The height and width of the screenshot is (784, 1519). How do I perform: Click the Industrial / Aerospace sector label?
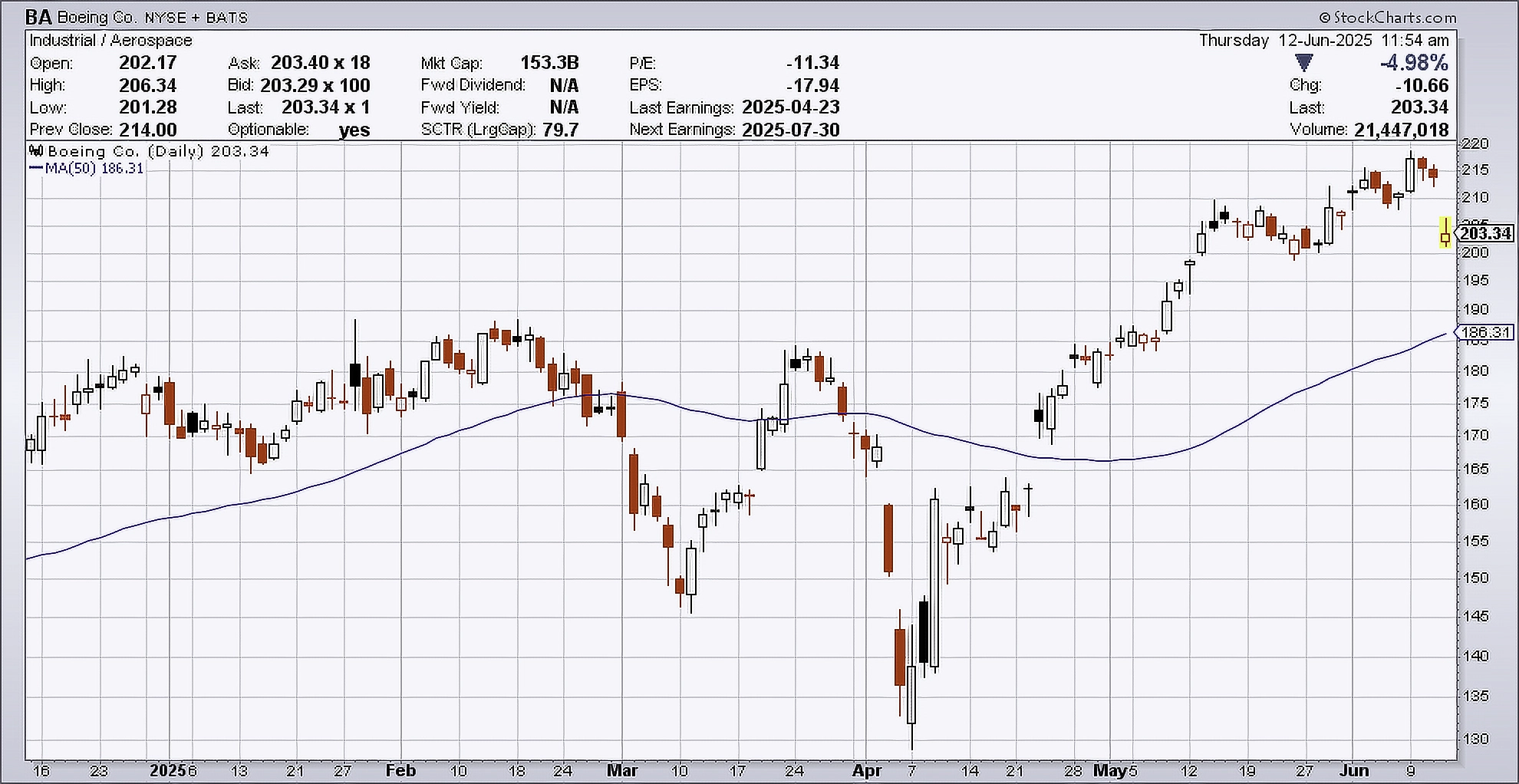110,41
